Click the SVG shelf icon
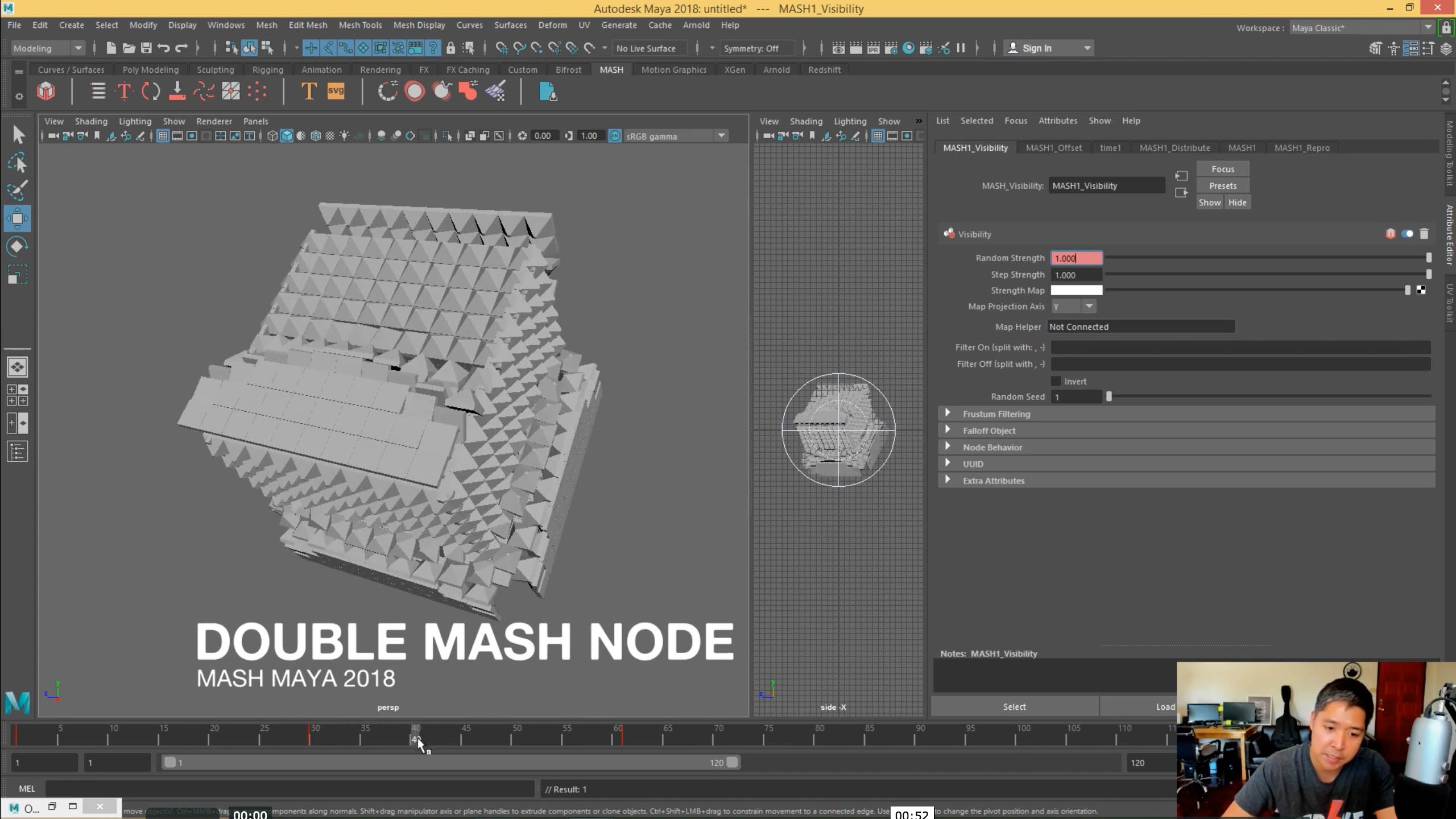 point(336,91)
